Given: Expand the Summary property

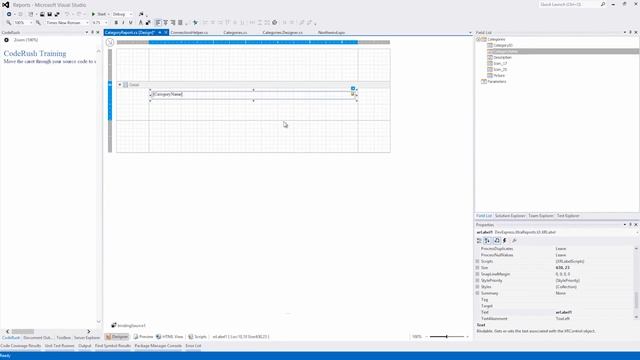Looking at the screenshot, I should pos(477,293).
